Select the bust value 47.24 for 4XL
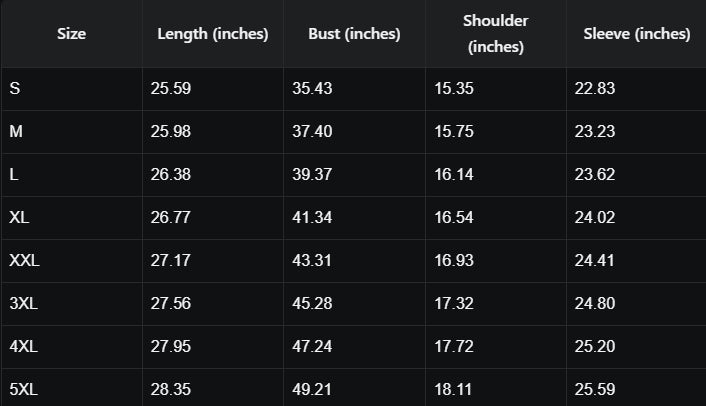The image size is (706, 406). pos(312,347)
